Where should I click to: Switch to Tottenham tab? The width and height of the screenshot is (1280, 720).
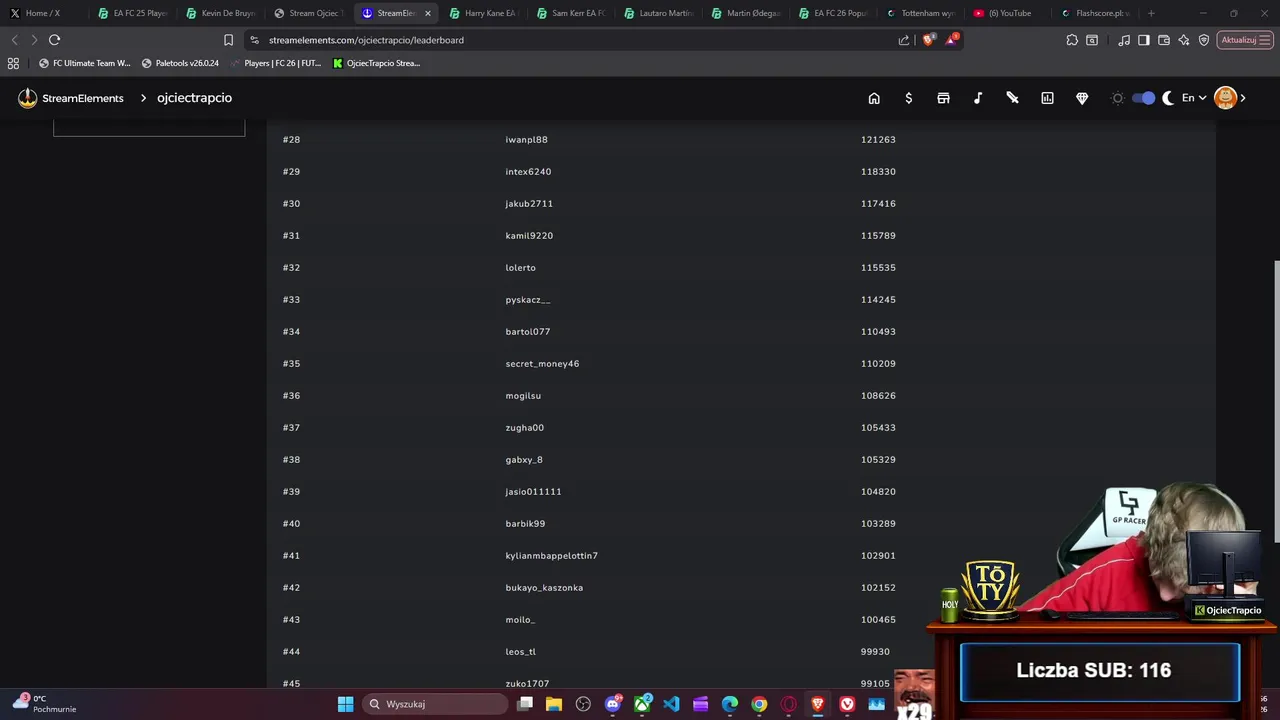click(922, 13)
